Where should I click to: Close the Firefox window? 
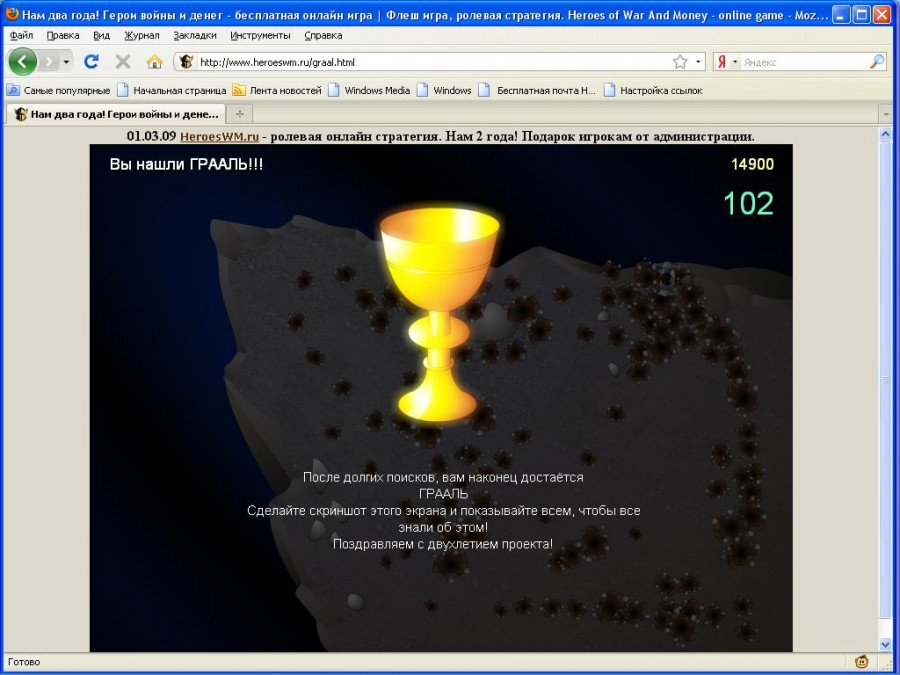882,14
